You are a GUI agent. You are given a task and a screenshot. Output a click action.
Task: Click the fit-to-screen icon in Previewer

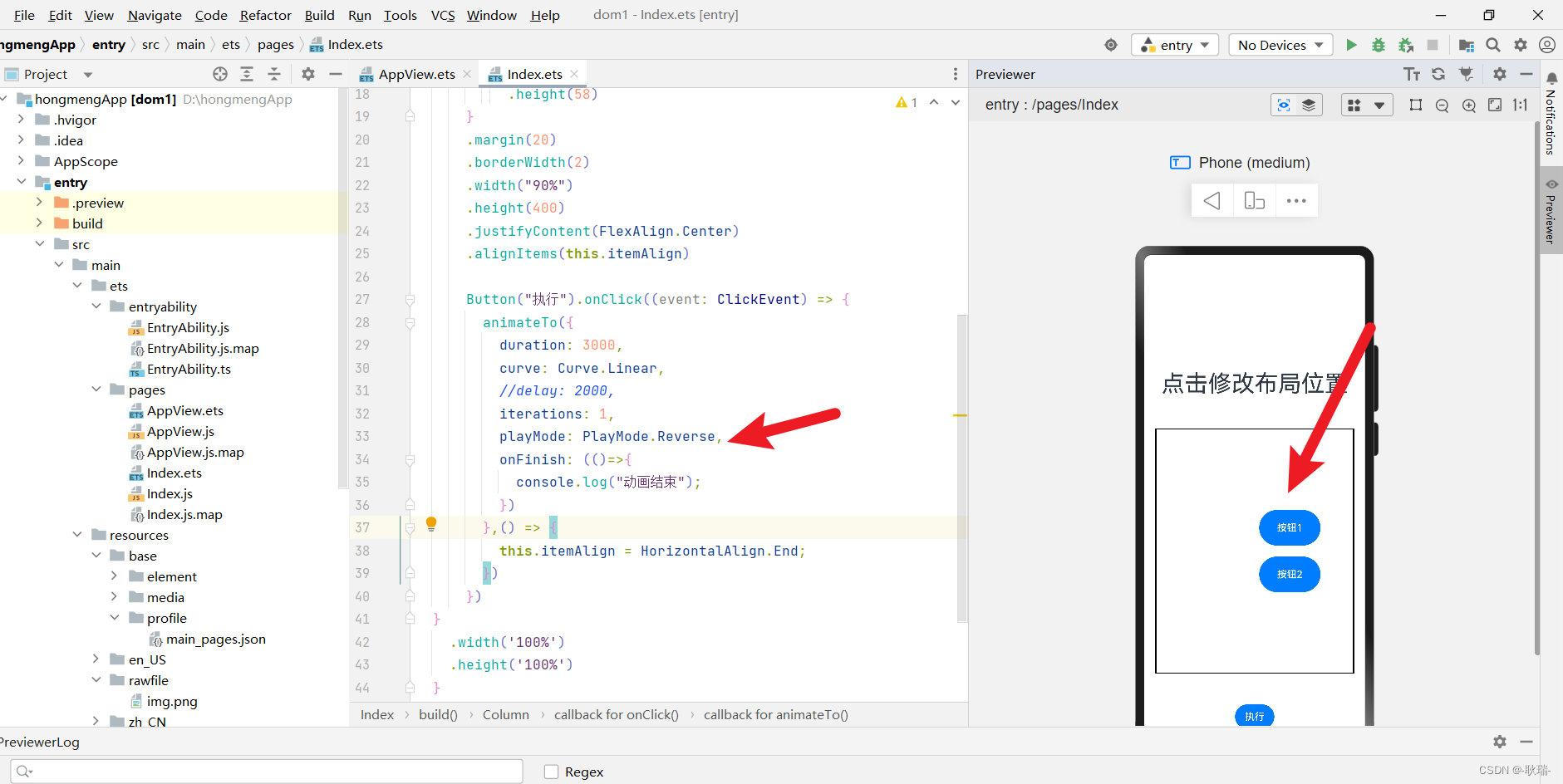pyautogui.click(x=1495, y=105)
